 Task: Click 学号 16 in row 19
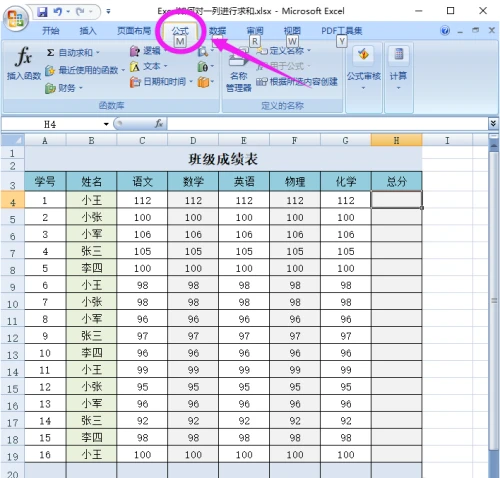click(x=45, y=455)
